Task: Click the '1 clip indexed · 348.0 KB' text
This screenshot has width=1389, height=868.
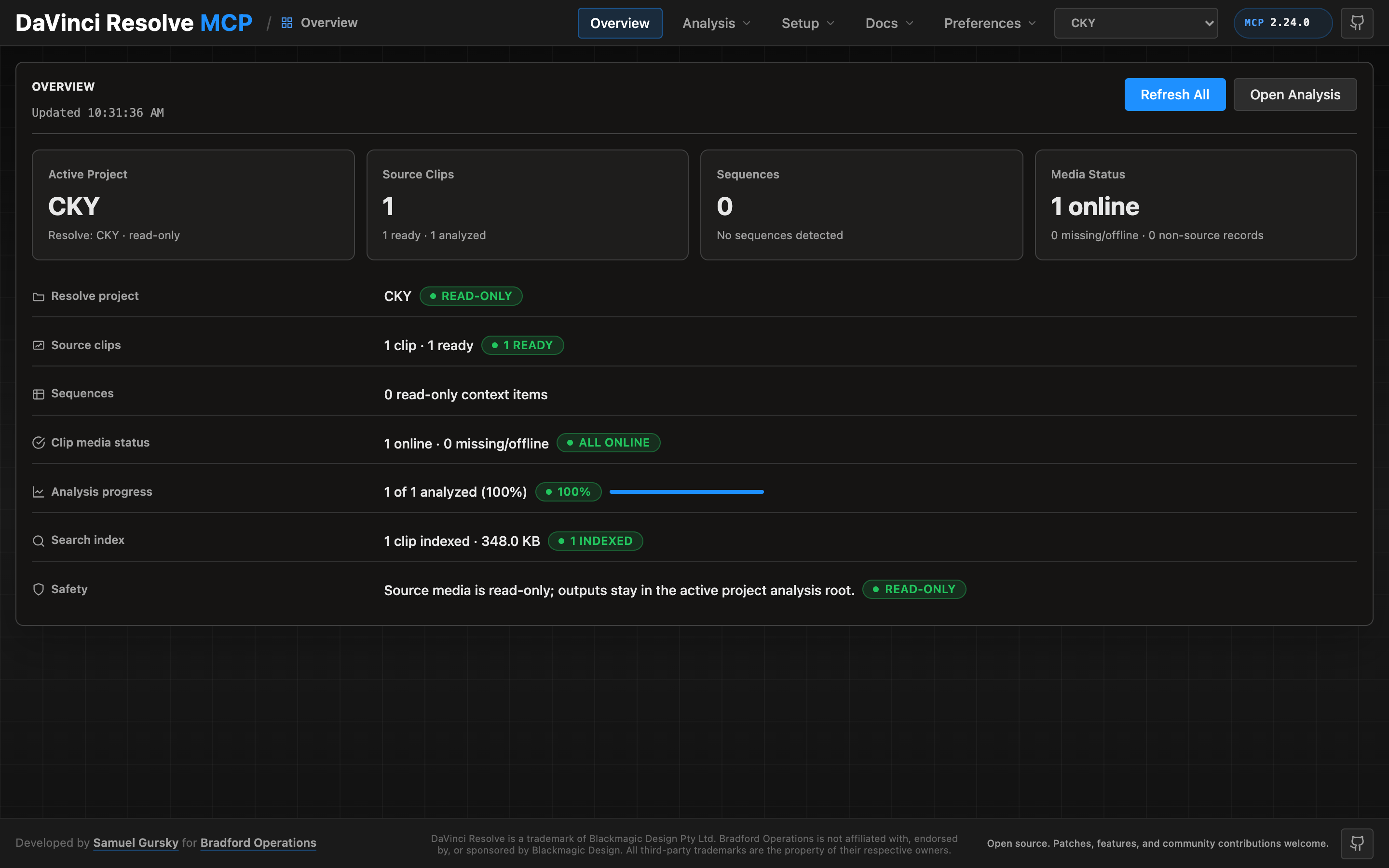Action: [x=462, y=542]
